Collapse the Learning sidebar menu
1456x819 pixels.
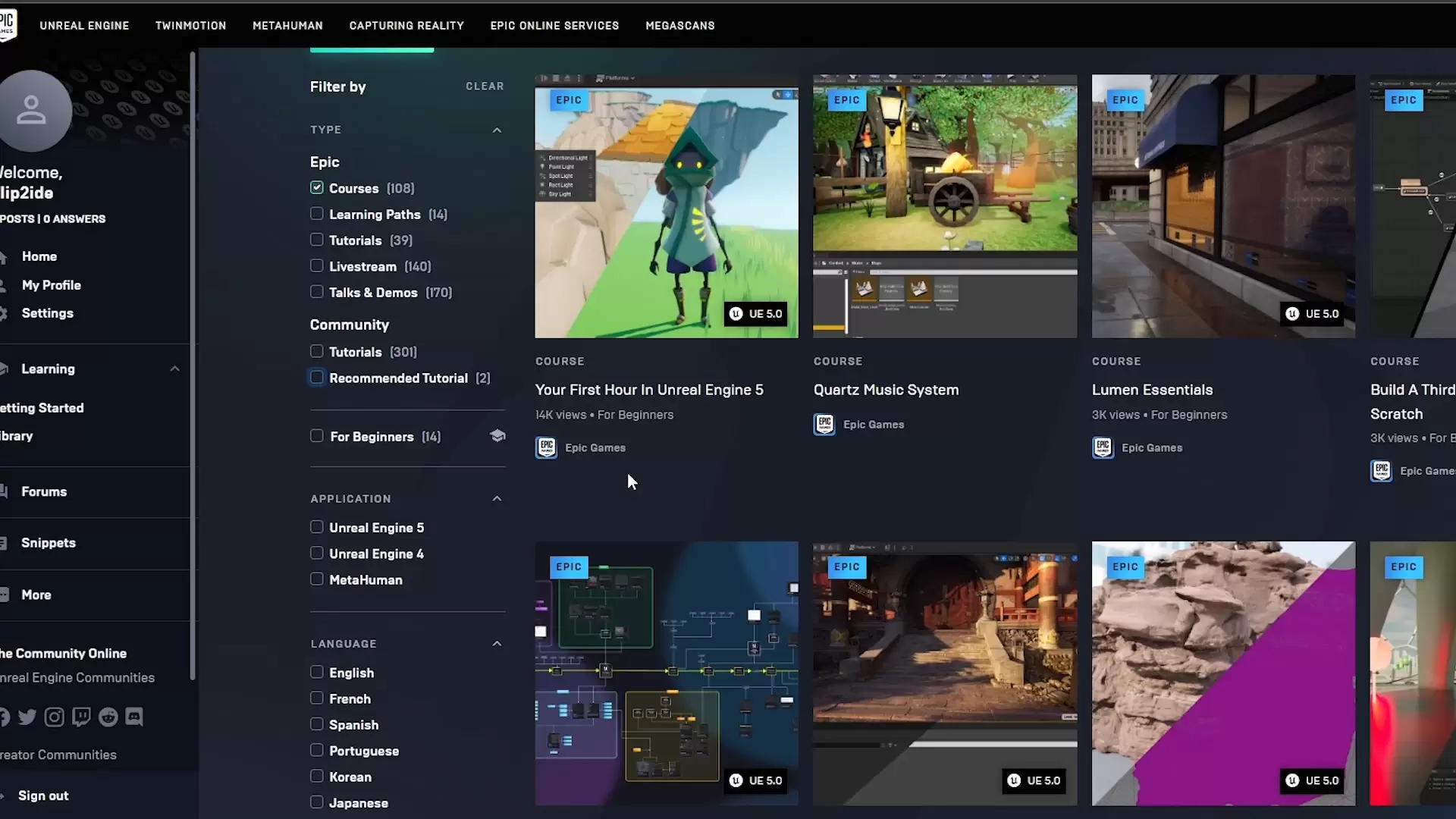pos(175,369)
